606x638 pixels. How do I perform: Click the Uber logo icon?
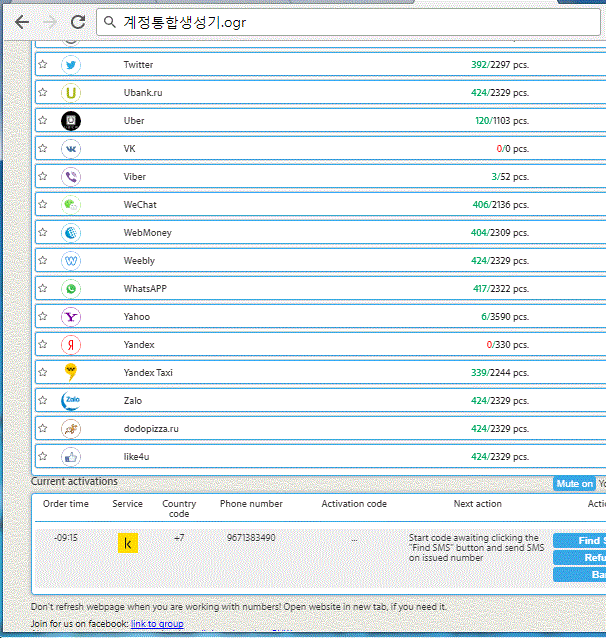pos(71,121)
